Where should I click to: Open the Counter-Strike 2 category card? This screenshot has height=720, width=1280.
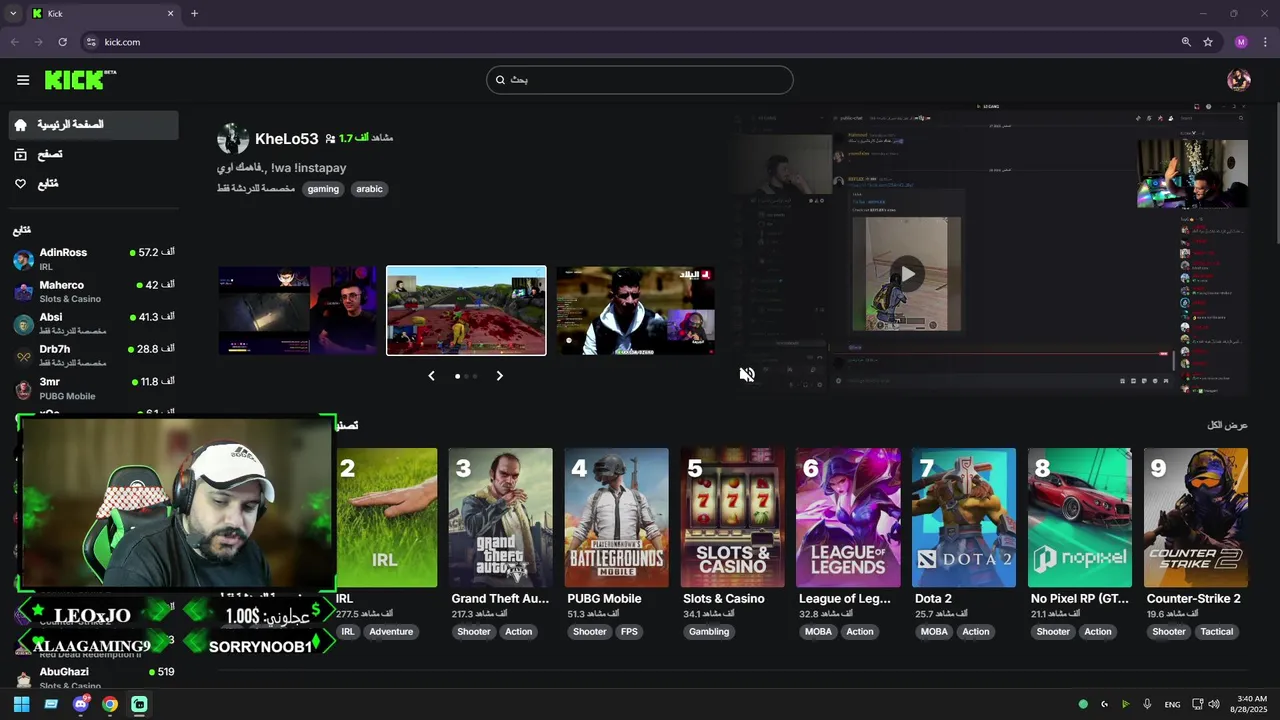tap(1196, 517)
